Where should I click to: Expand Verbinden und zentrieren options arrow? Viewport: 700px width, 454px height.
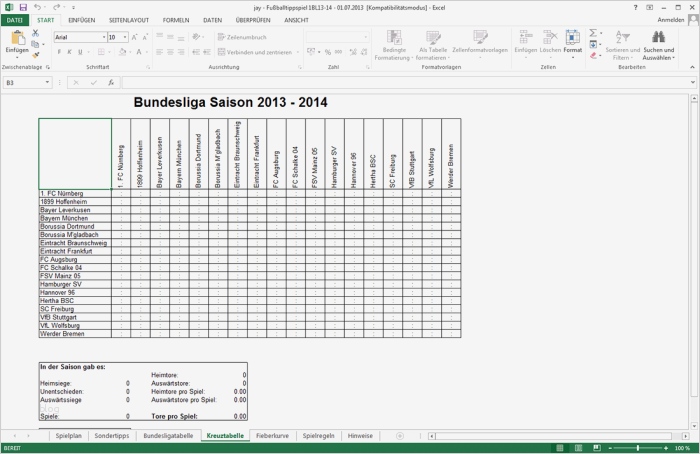pos(298,52)
